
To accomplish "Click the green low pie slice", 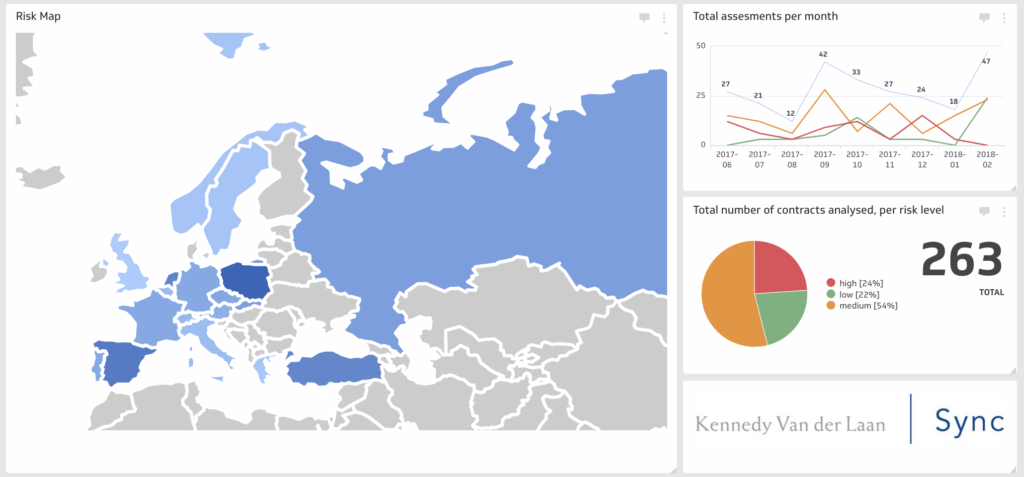I will click(784, 317).
